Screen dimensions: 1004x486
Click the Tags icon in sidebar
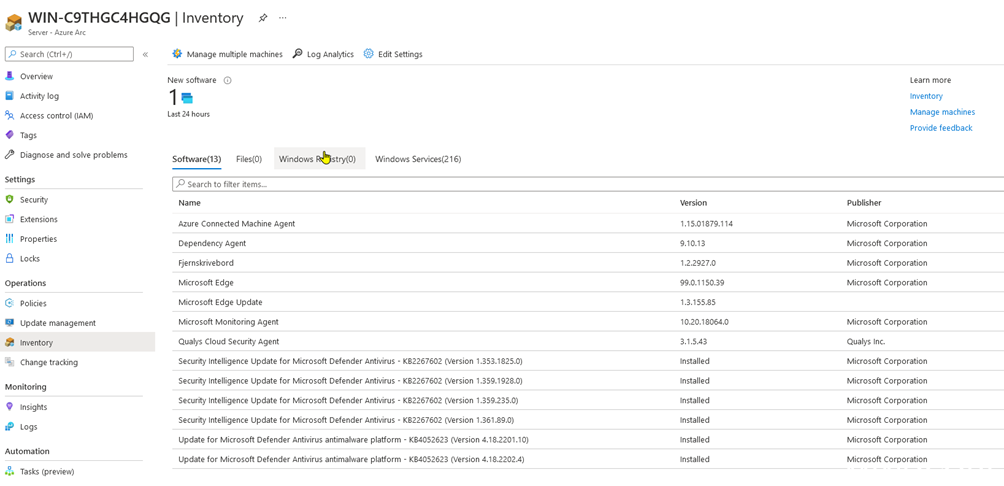[9, 135]
